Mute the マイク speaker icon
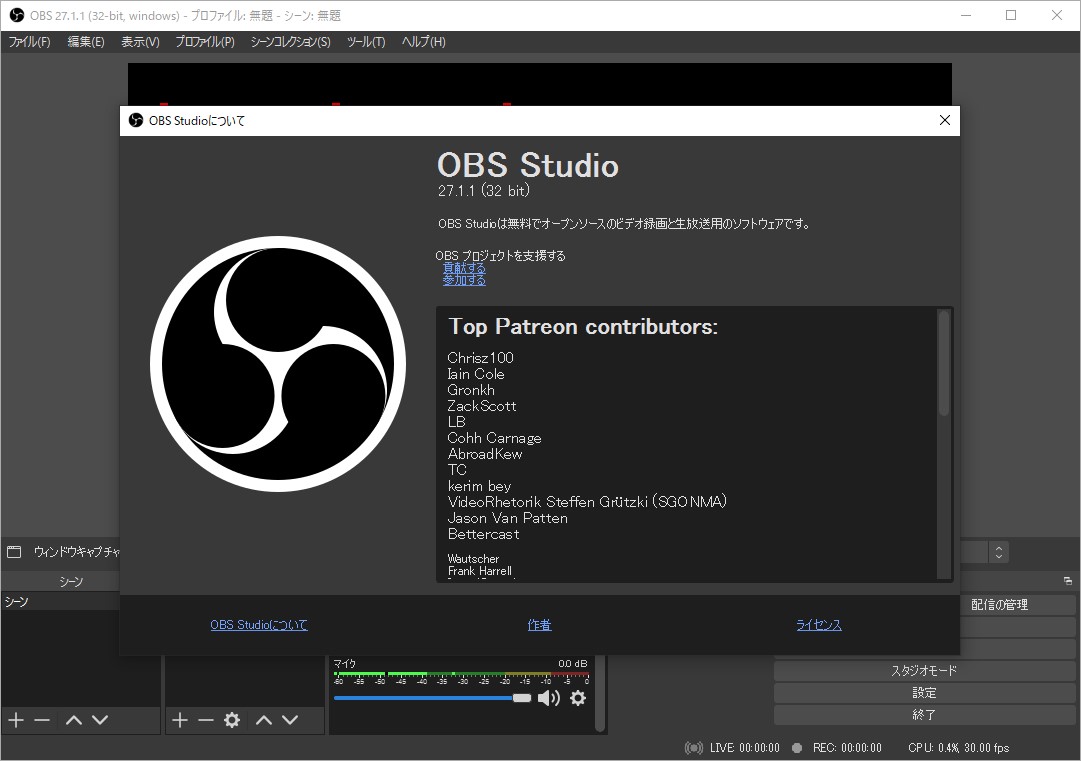Viewport: 1081px width, 761px height. [x=549, y=698]
